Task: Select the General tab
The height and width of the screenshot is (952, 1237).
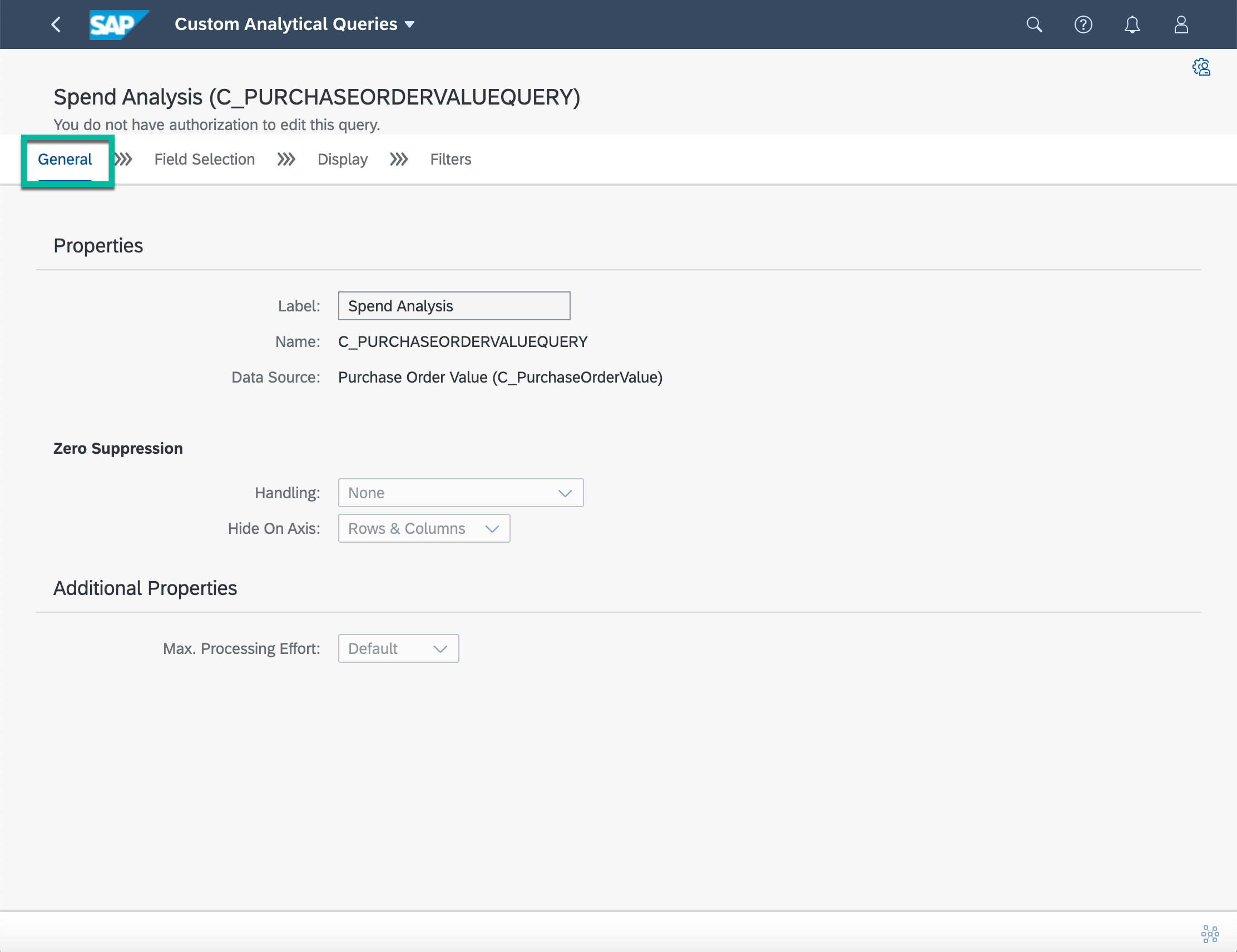Action: (65, 159)
